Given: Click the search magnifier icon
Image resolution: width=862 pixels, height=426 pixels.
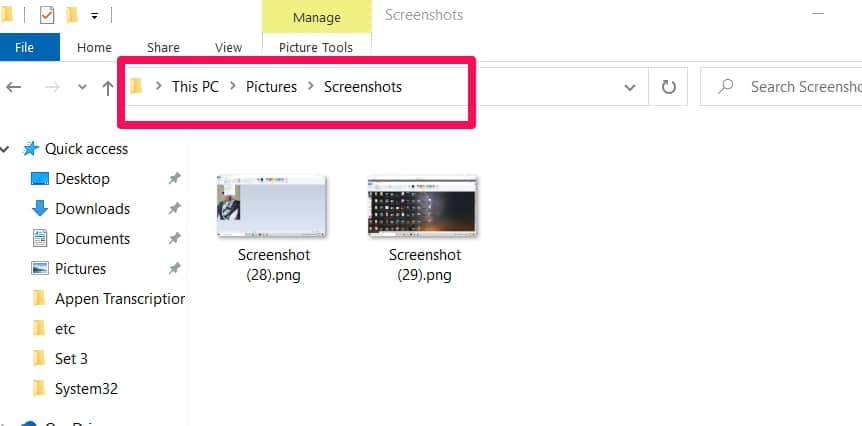Looking at the screenshot, I should point(726,86).
